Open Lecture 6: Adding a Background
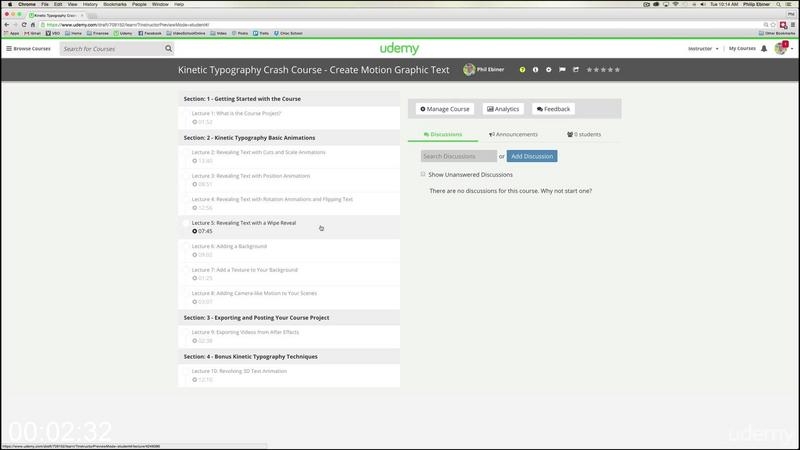This screenshot has height=450, width=800. 289,251
